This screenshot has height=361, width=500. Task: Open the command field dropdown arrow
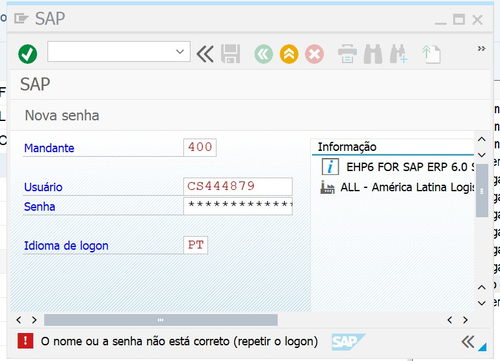(x=180, y=52)
